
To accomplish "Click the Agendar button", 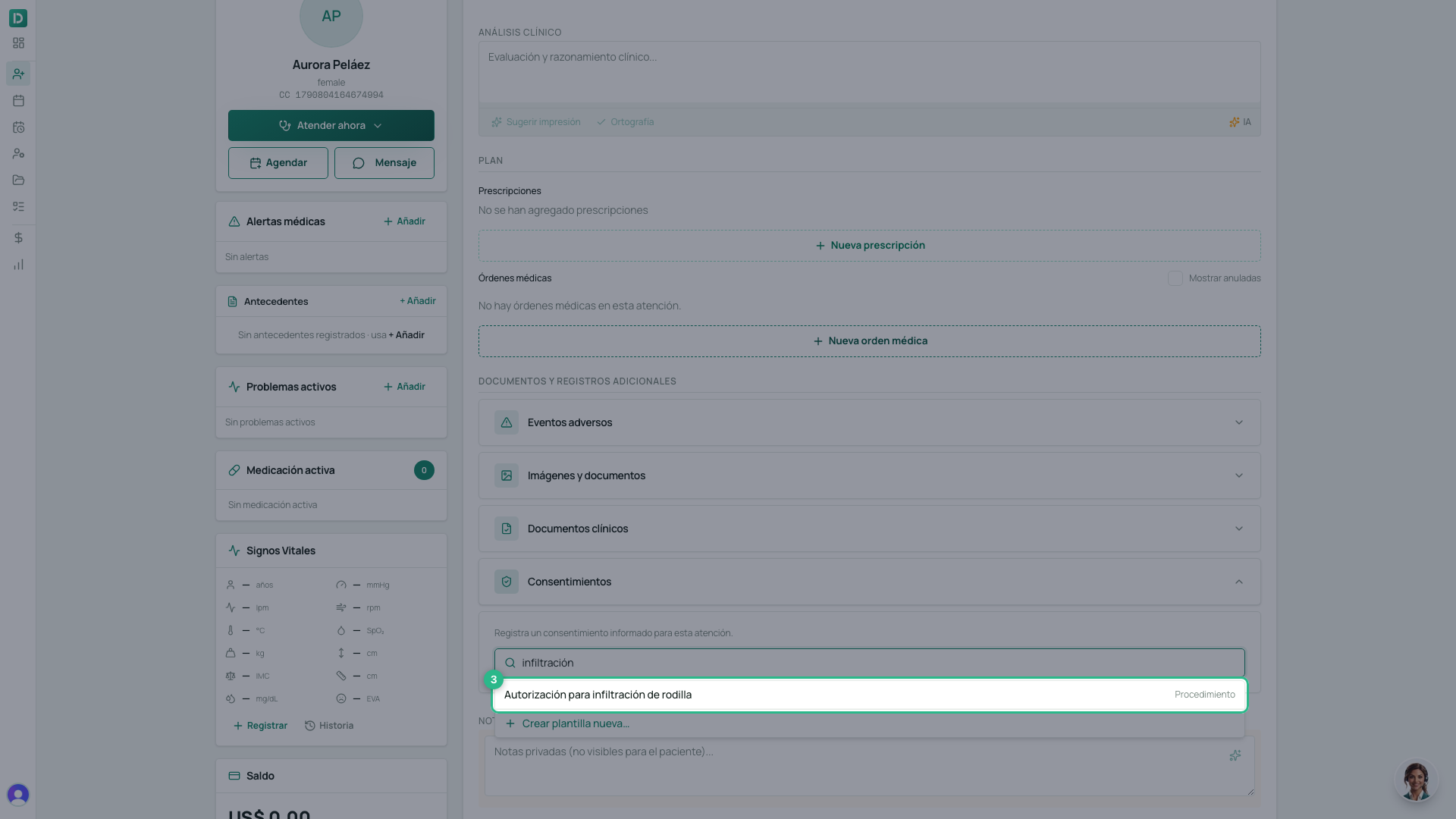I will click(278, 163).
